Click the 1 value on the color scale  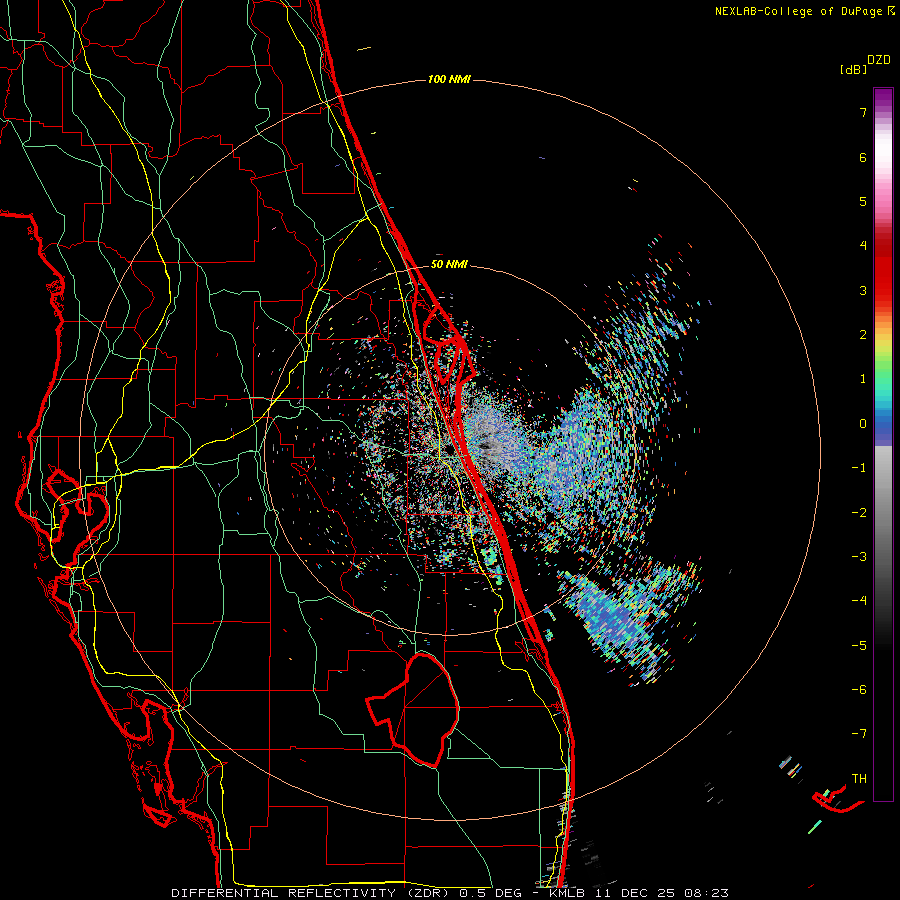tap(863, 379)
